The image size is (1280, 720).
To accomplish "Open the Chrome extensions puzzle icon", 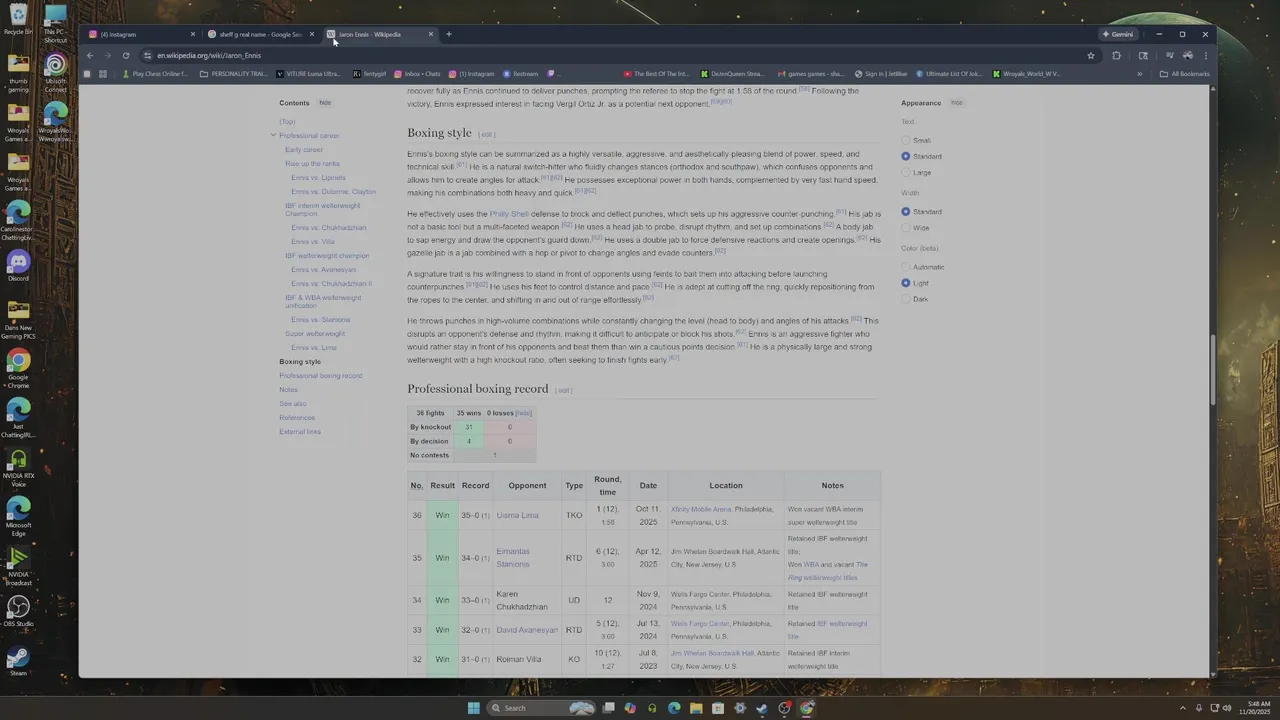I will 1116,55.
